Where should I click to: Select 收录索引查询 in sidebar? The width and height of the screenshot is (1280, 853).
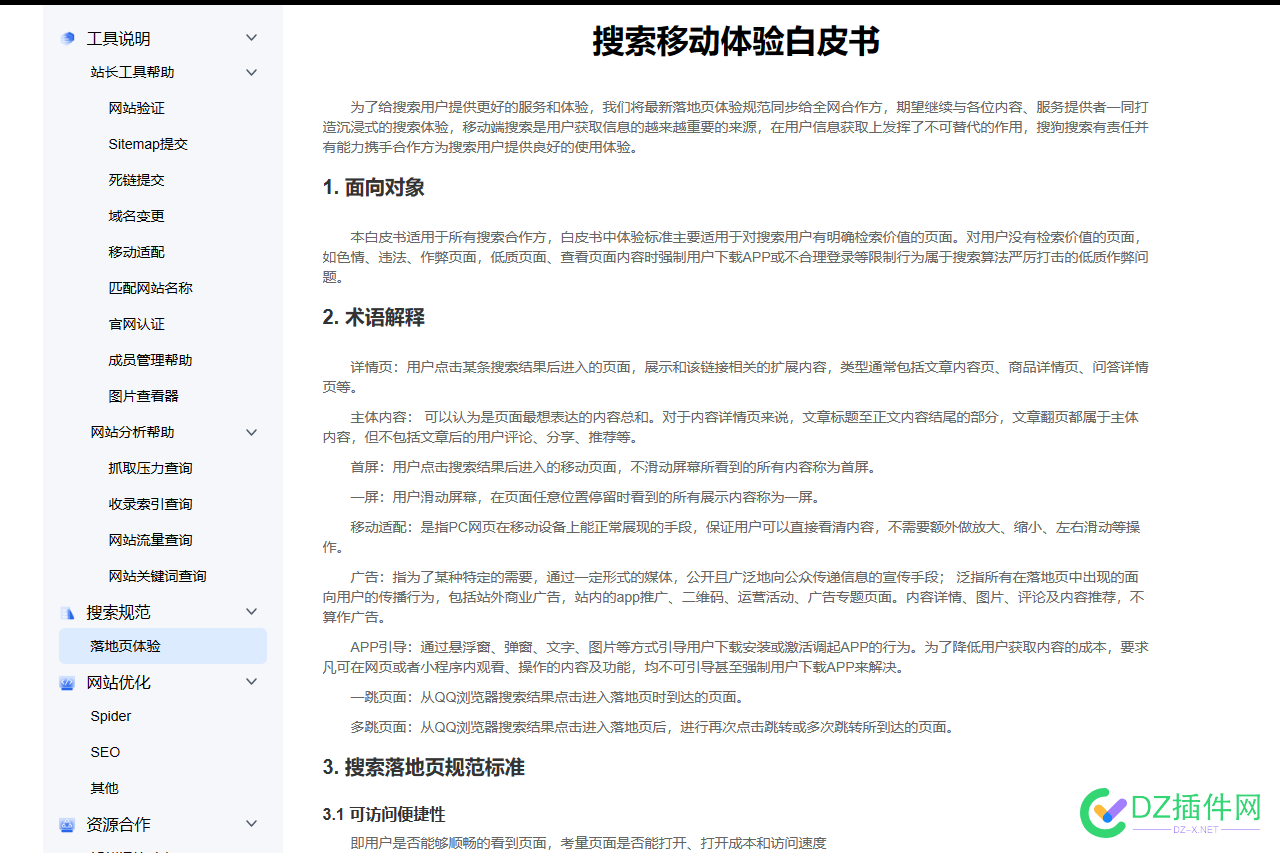[150, 504]
